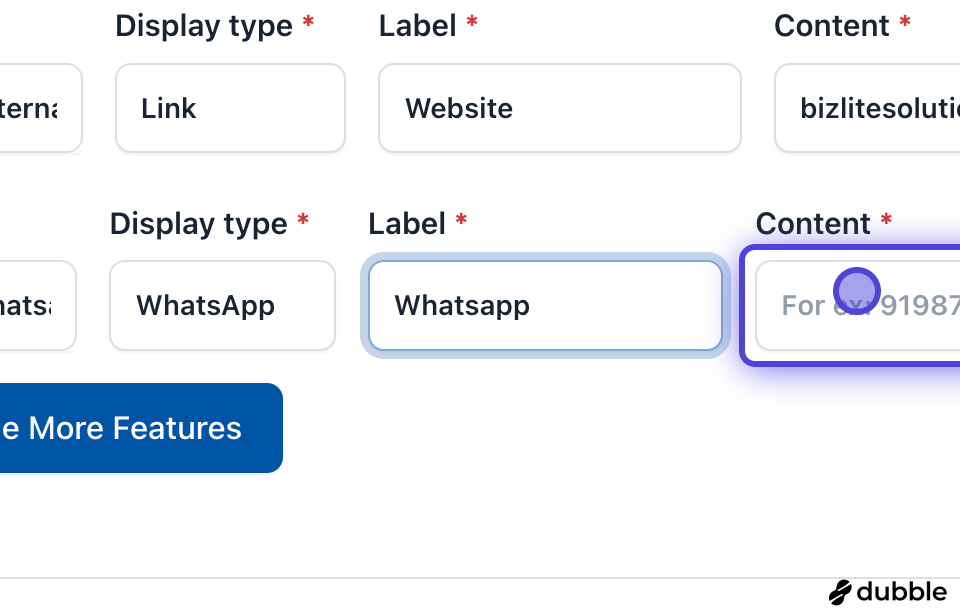Viewport: 960px width, 615px height.
Task: Click the purple circle marker in the Content field
Action: pyautogui.click(x=856, y=291)
